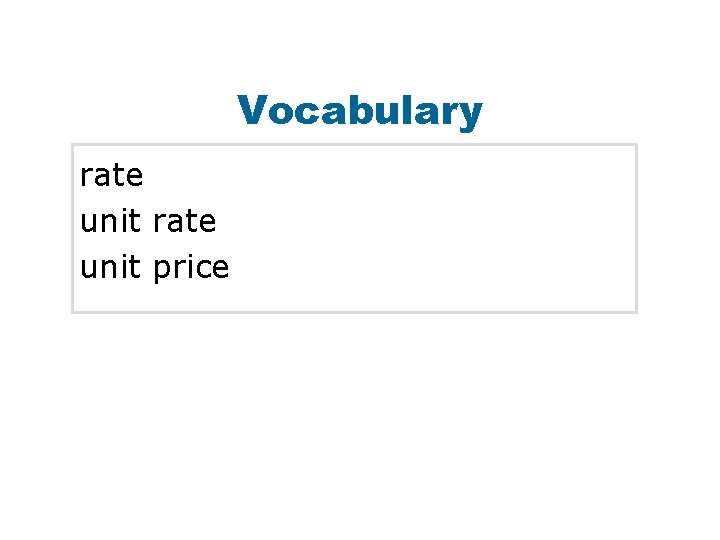The width and height of the screenshot is (720, 540).
Task: Click the word "rate" in "unit rate"
Action: (x=185, y=222)
